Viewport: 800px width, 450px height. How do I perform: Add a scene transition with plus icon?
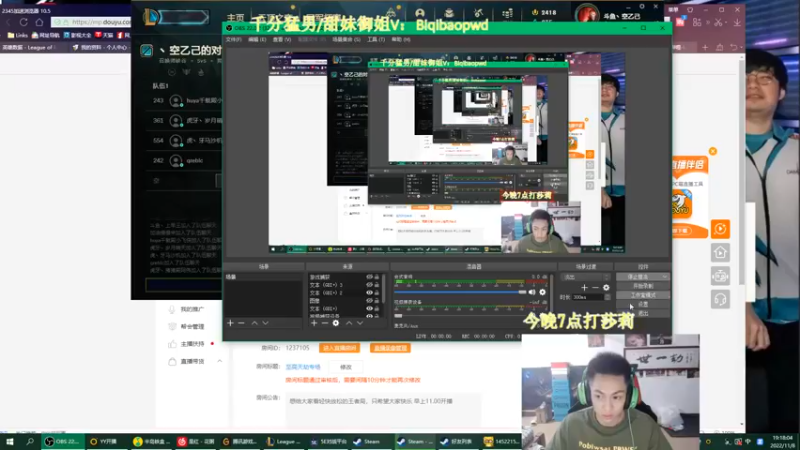coord(584,288)
